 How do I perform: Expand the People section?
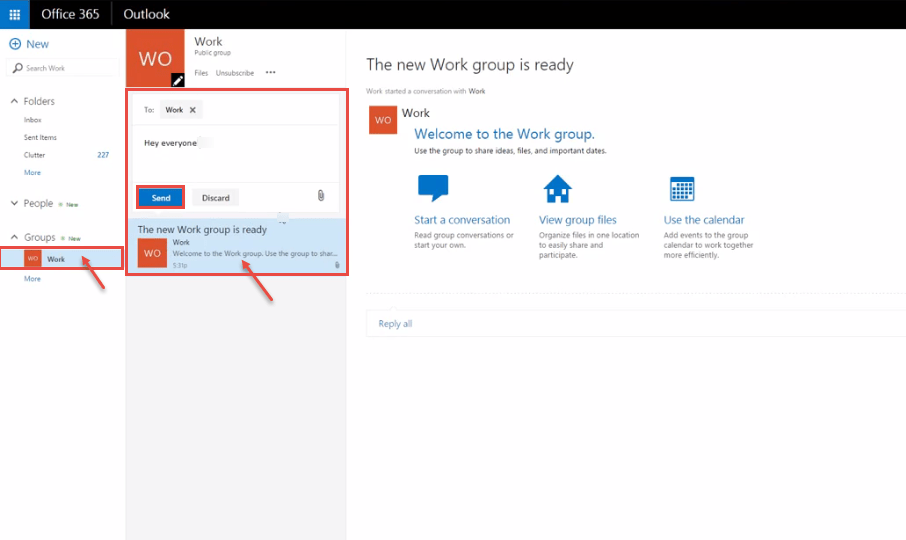(x=14, y=203)
